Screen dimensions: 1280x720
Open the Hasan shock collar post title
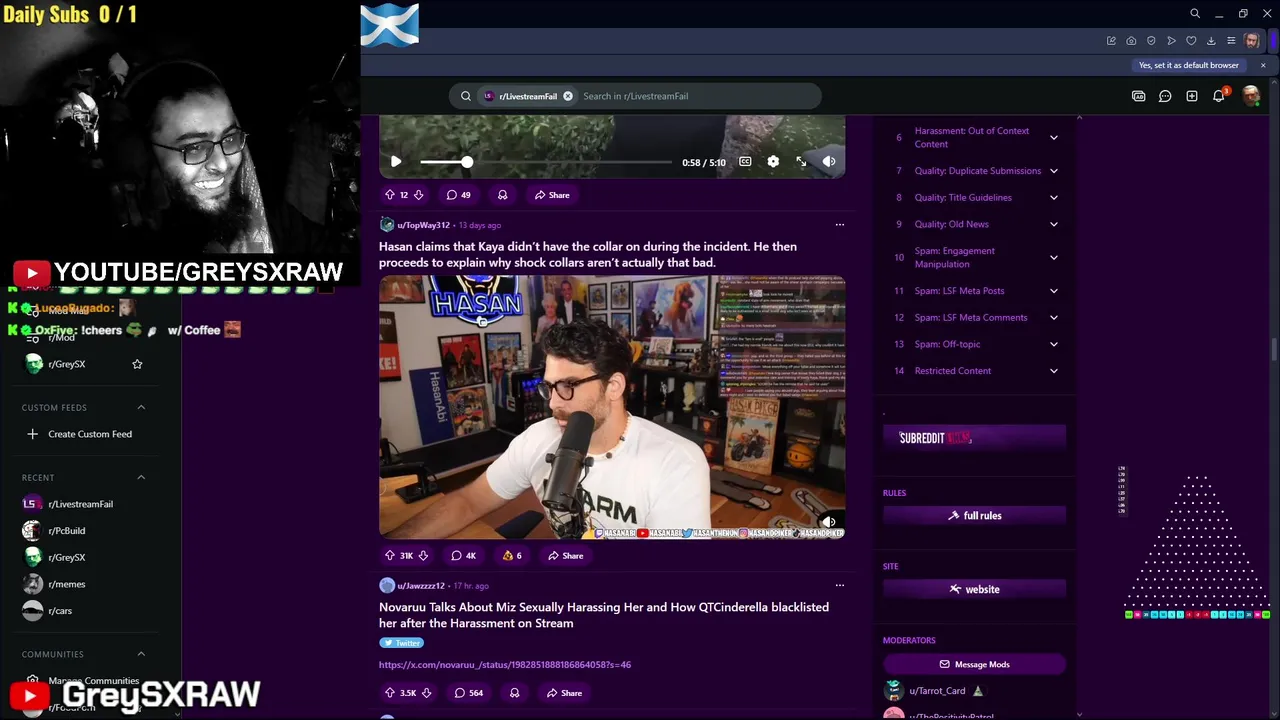pos(588,254)
